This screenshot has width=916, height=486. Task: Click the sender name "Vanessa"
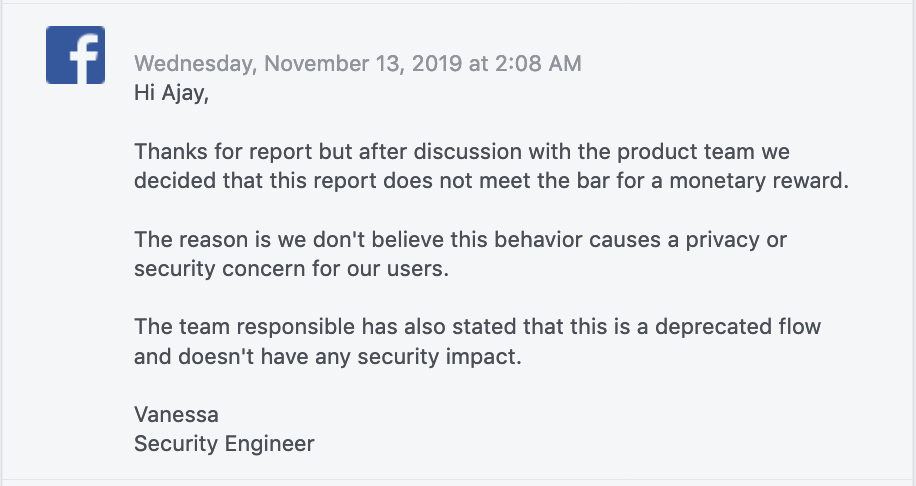pyautogui.click(x=176, y=415)
